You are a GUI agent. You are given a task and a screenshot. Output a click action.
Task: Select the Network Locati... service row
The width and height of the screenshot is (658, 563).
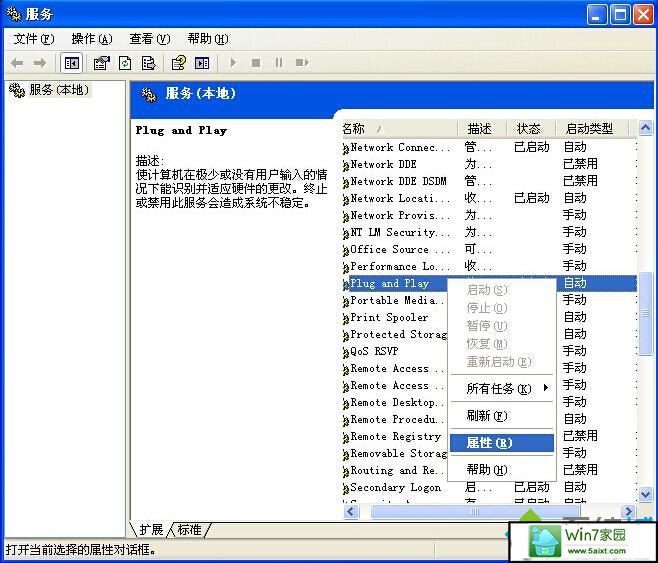pyautogui.click(x=489, y=198)
